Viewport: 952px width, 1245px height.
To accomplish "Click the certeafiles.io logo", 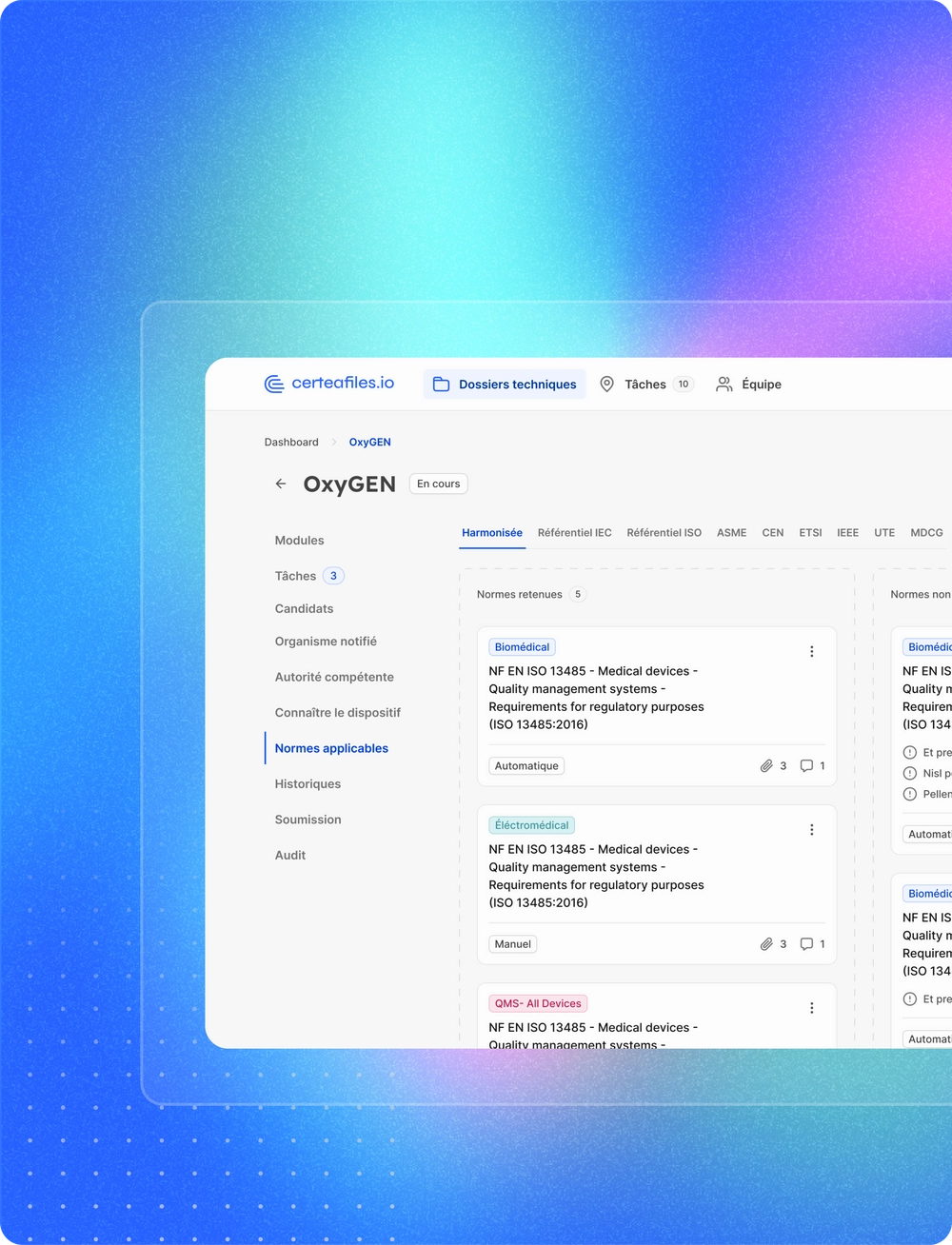I will pos(329,384).
